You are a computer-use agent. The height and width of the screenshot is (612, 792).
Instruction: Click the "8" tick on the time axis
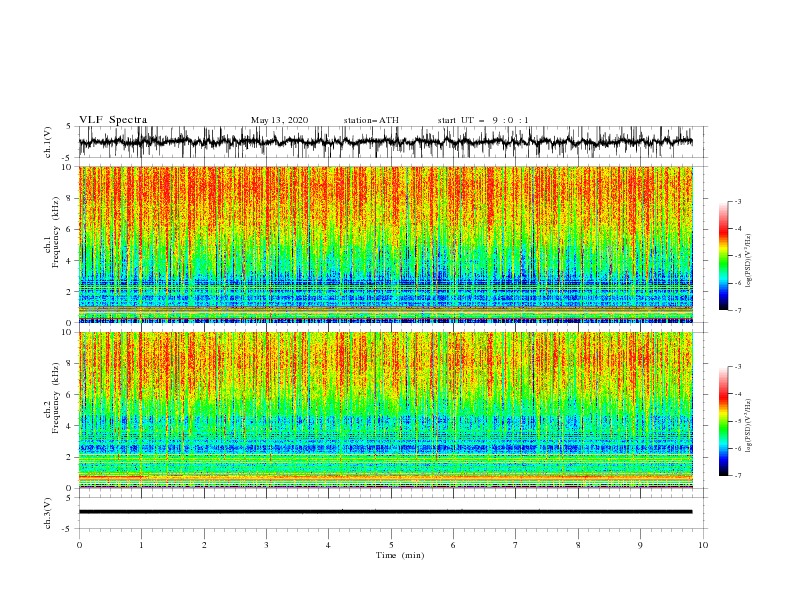[578, 545]
